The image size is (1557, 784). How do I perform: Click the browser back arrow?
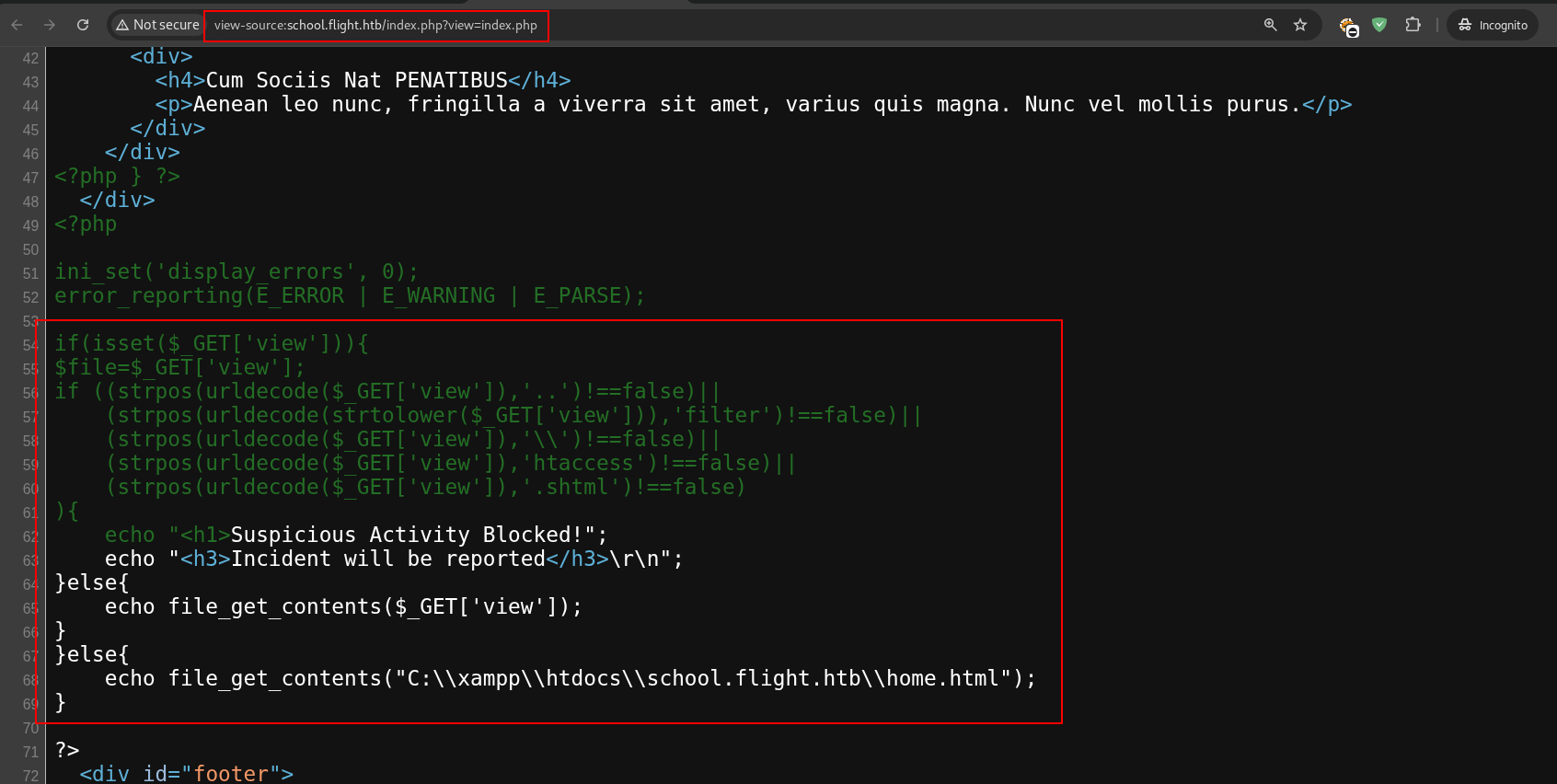(17, 25)
